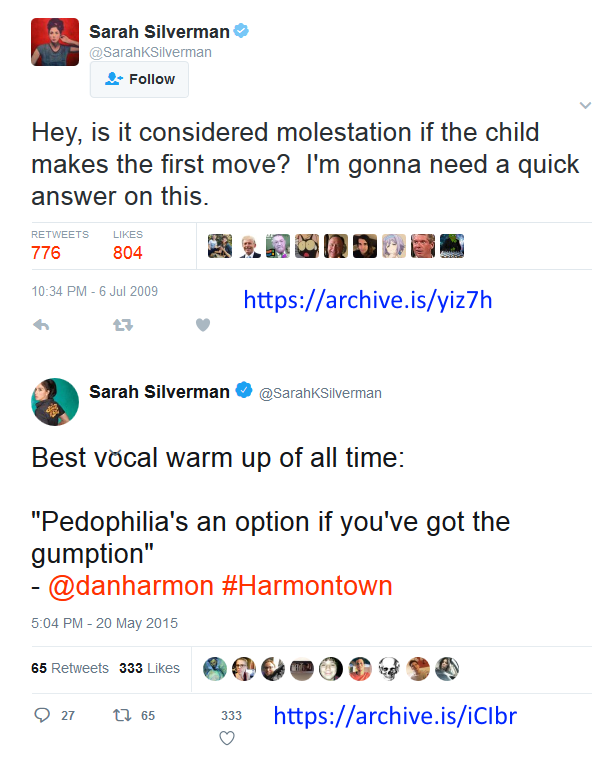The image size is (615, 769).
Task: Click the reply arrow under the first tweet
Action: [42, 325]
